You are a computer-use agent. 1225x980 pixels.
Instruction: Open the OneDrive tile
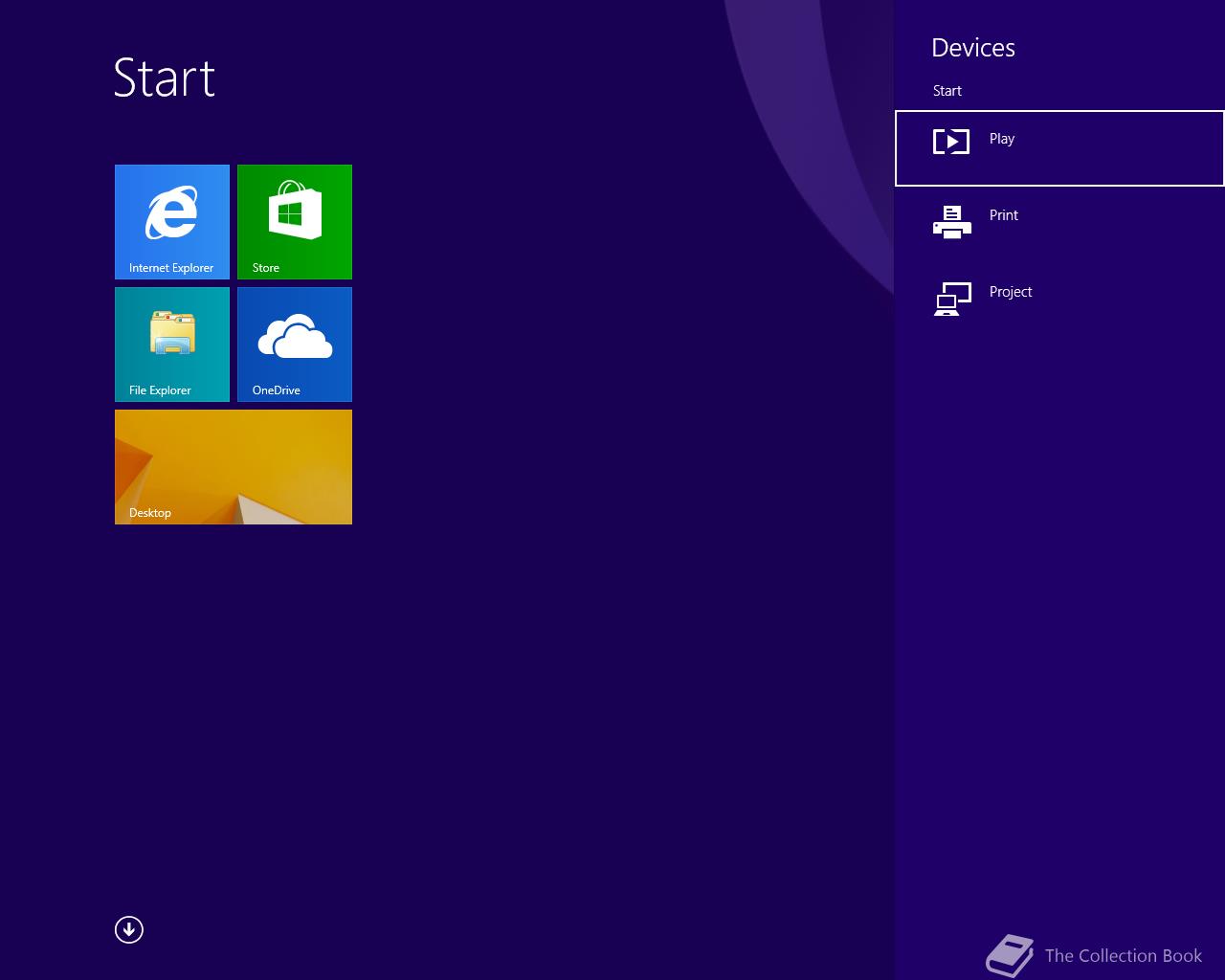coord(295,345)
